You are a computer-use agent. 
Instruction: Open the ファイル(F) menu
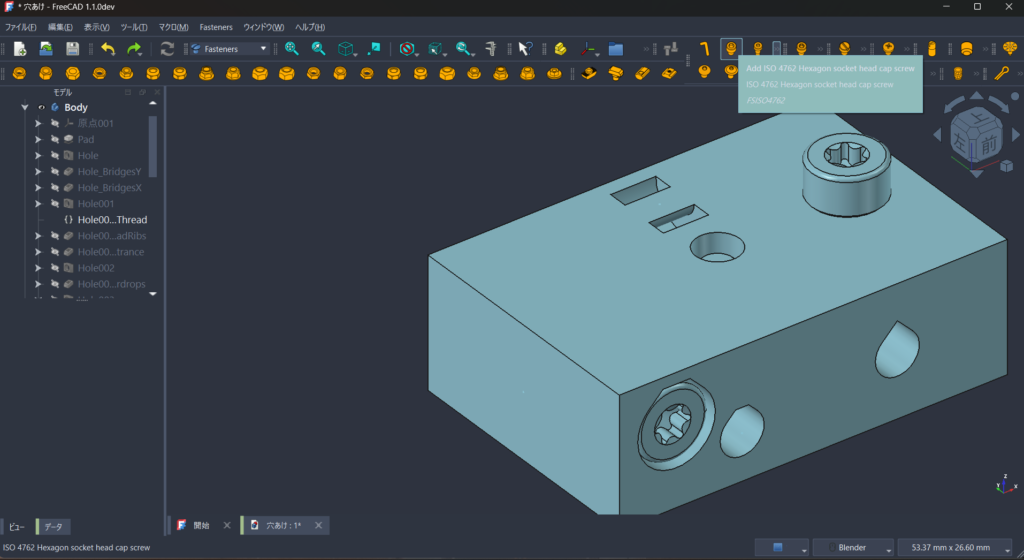[x=21, y=27]
